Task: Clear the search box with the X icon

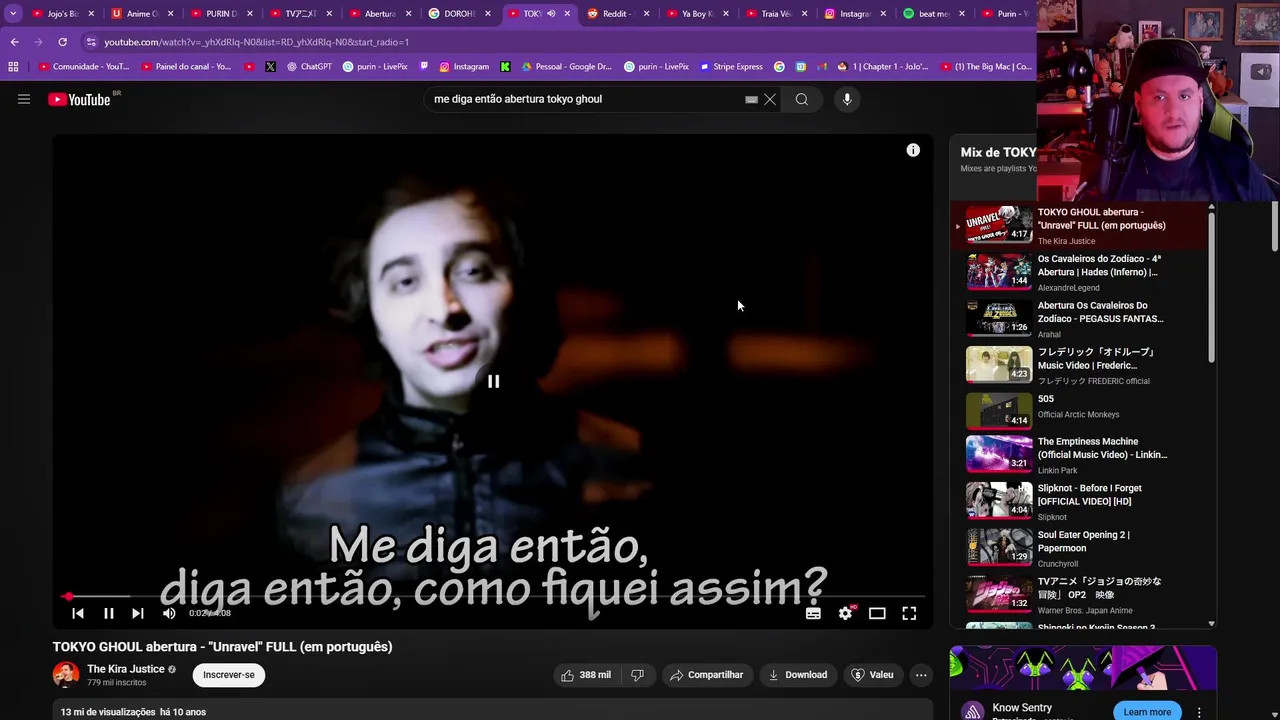Action: click(x=770, y=99)
